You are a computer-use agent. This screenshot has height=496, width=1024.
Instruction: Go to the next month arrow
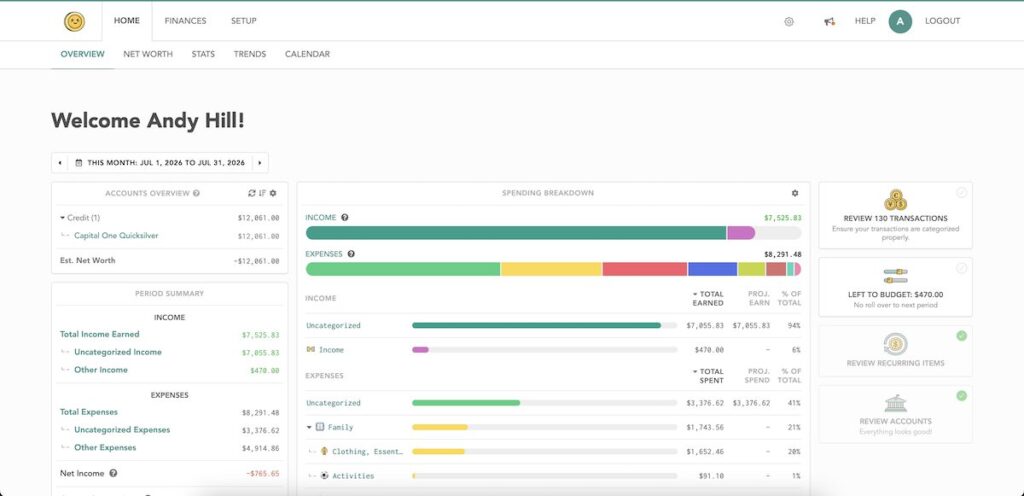pos(260,163)
